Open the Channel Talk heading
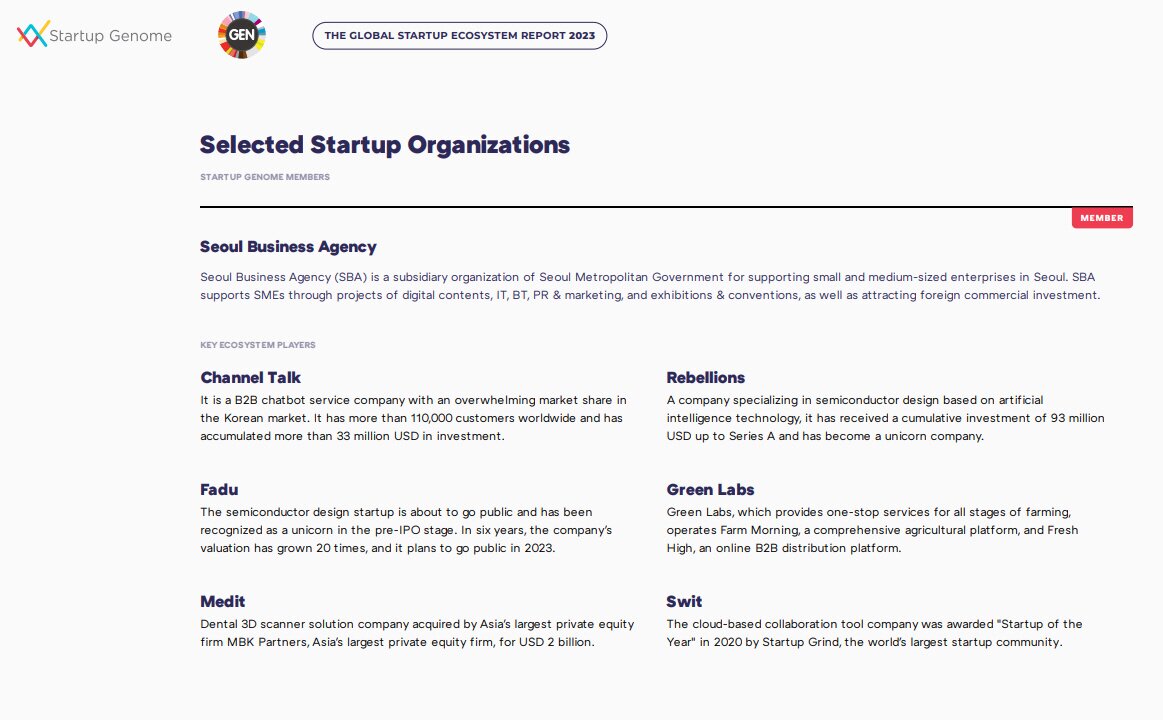1163x720 pixels. 250,378
